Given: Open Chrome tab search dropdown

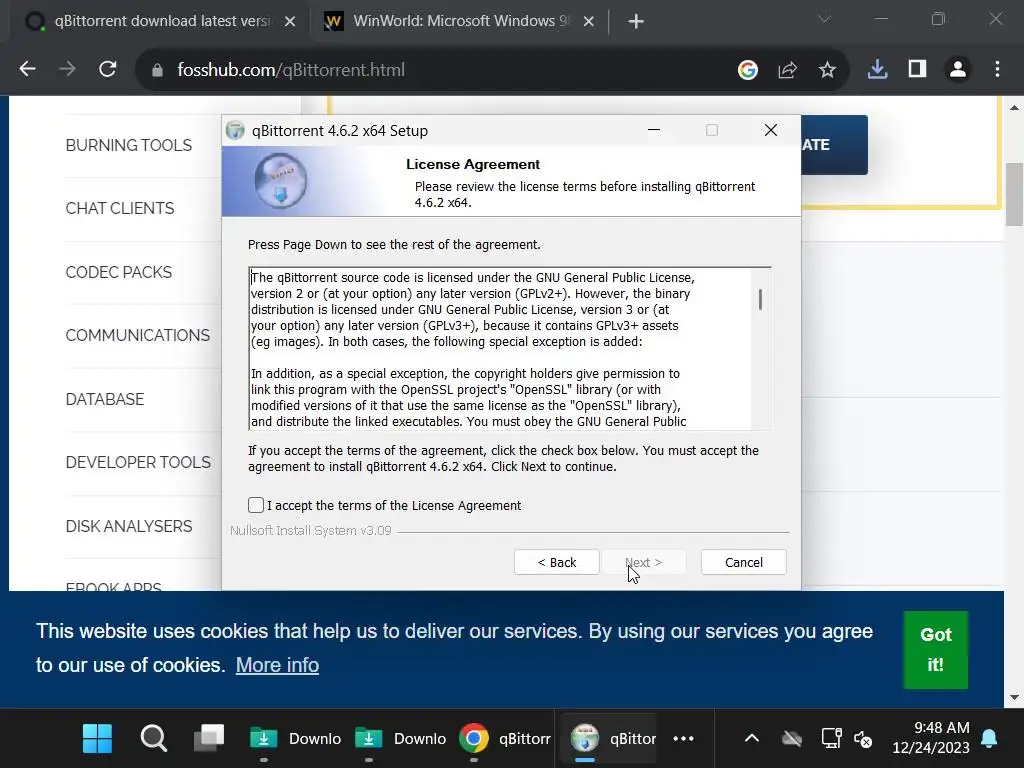Looking at the screenshot, I should tap(824, 19).
